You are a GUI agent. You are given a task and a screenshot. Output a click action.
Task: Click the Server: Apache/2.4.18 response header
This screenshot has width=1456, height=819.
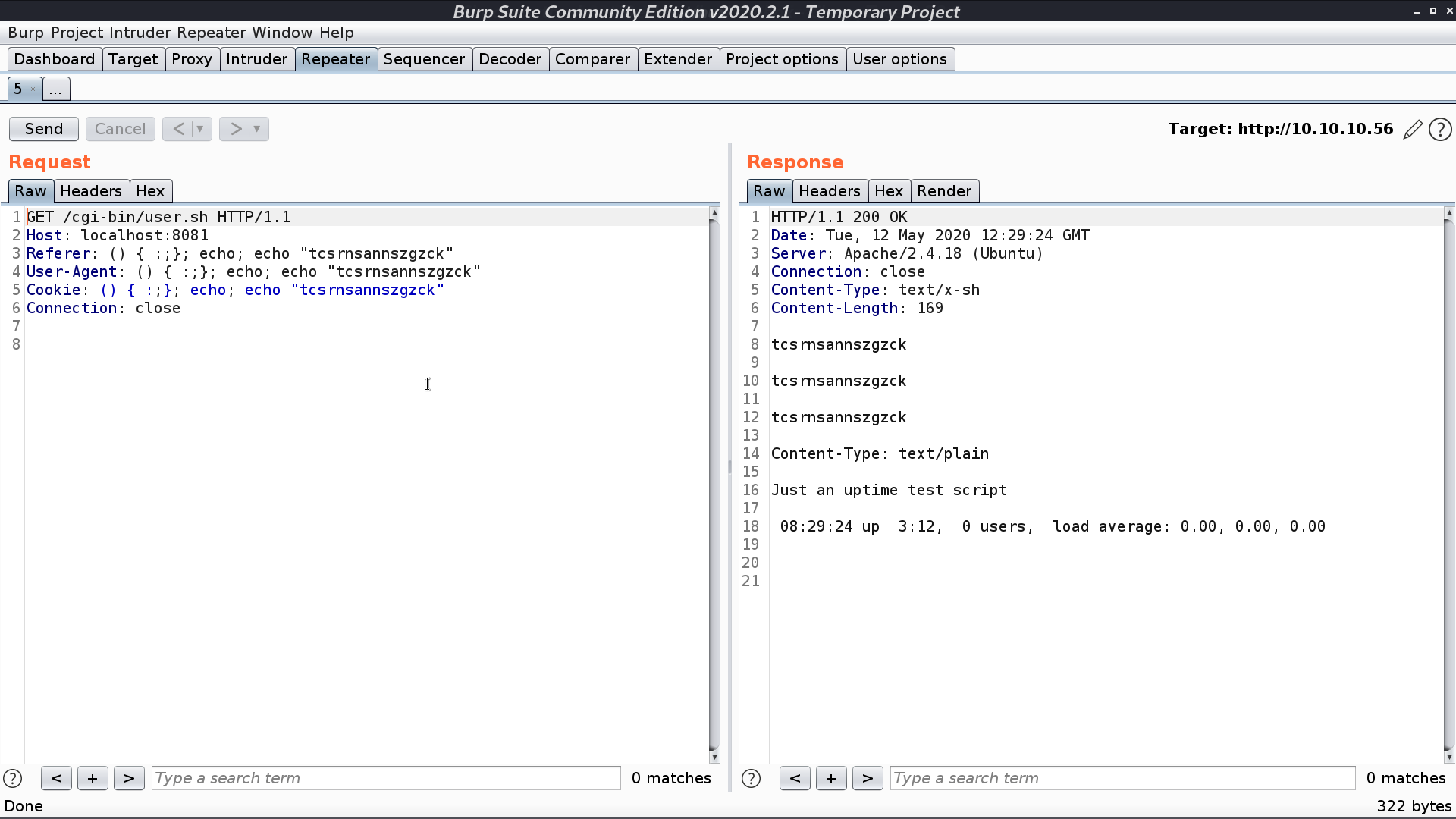(x=907, y=253)
